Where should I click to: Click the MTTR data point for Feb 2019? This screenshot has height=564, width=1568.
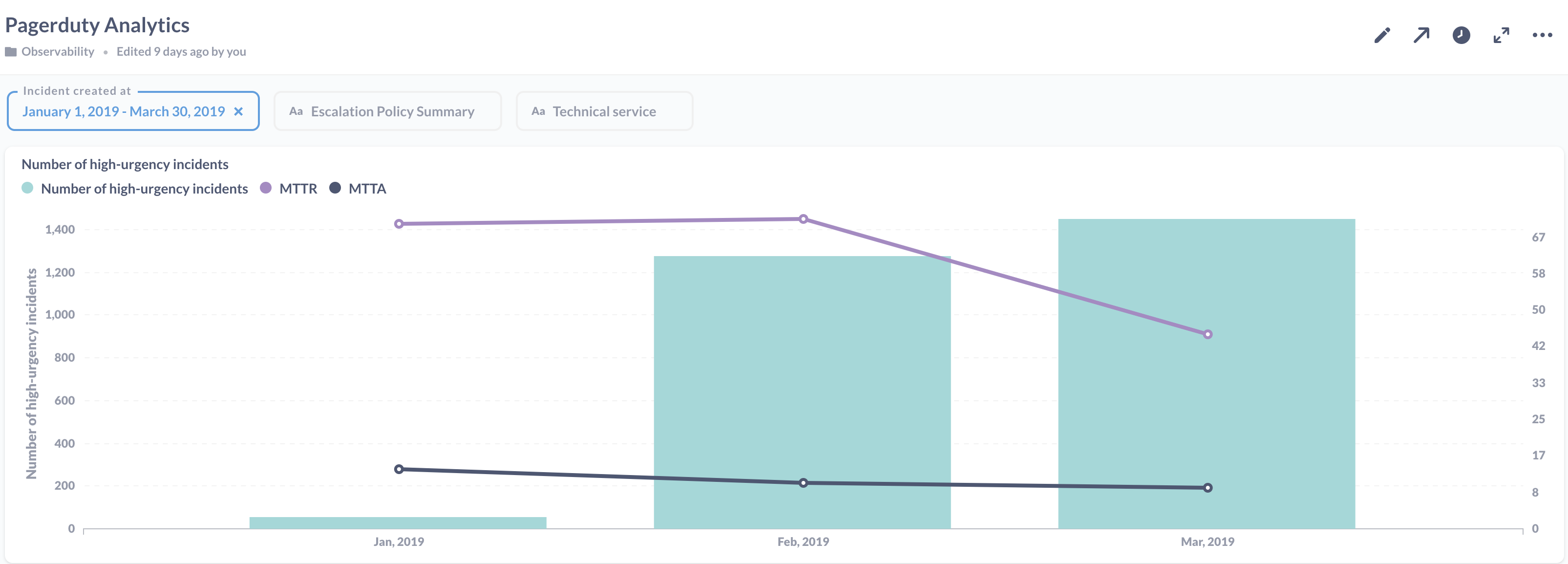804,218
